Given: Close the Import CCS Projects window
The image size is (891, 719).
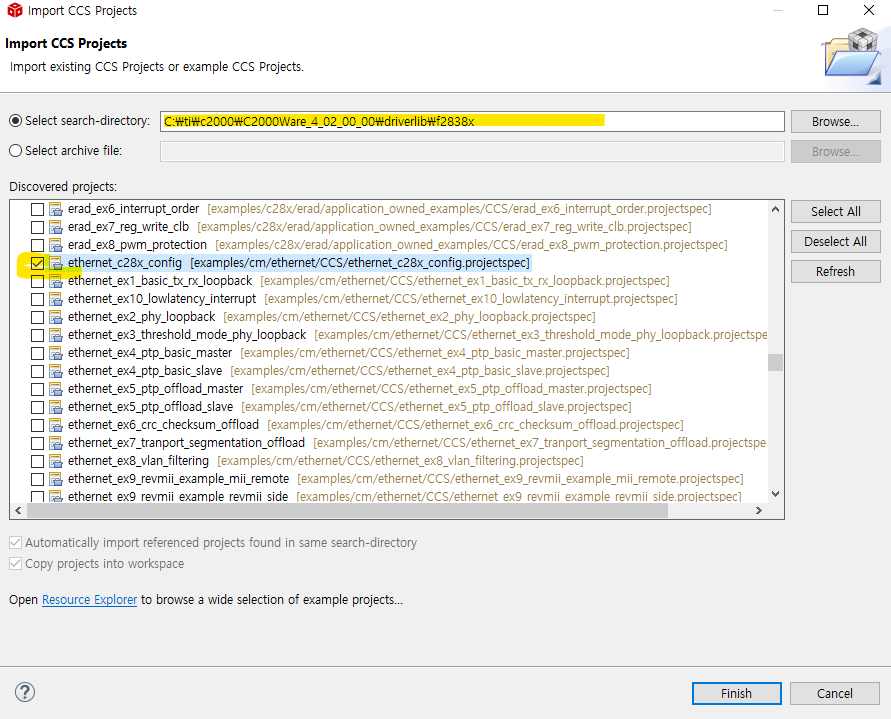Looking at the screenshot, I should coord(869,10).
